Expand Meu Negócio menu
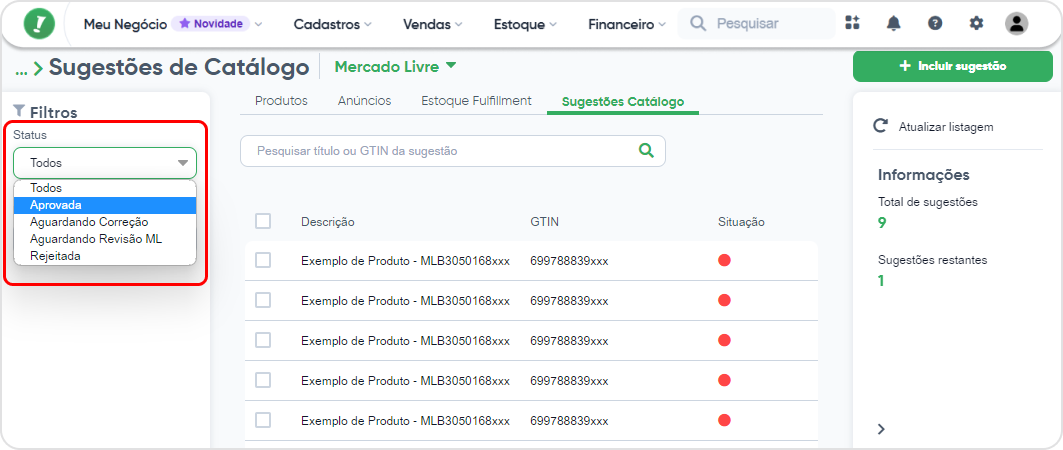 coord(173,24)
